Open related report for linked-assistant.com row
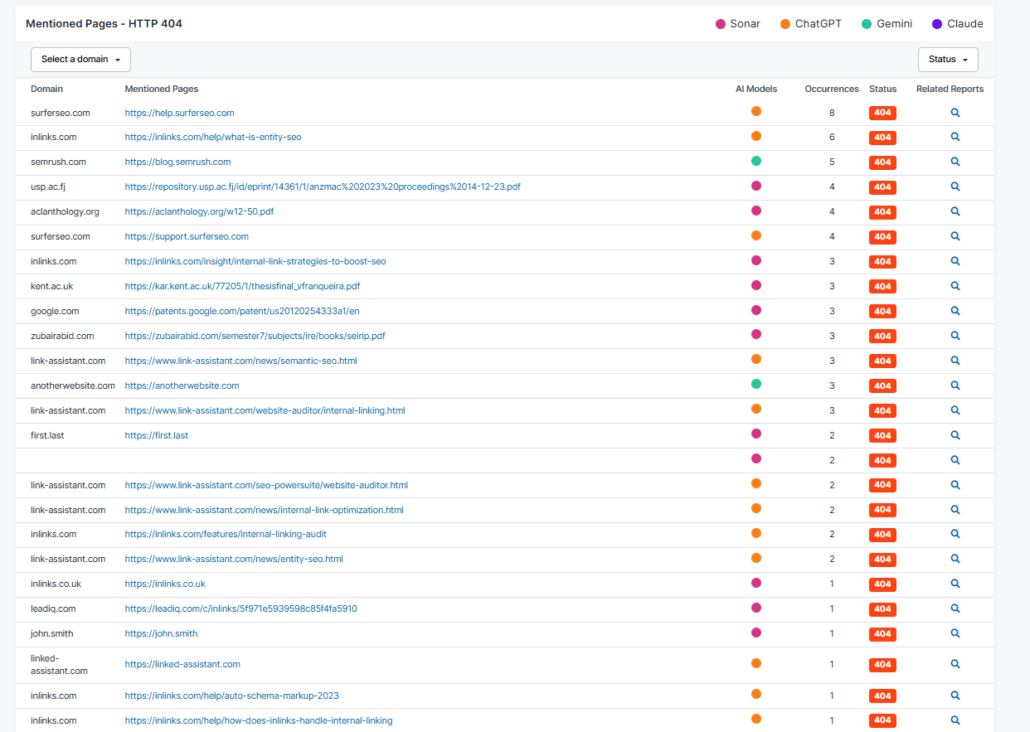Viewport: 1030px width, 732px height. pyautogui.click(x=955, y=664)
